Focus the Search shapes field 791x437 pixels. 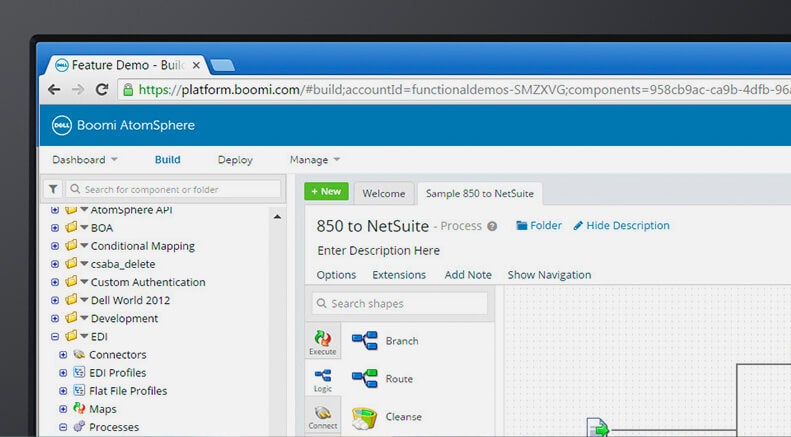pos(400,304)
